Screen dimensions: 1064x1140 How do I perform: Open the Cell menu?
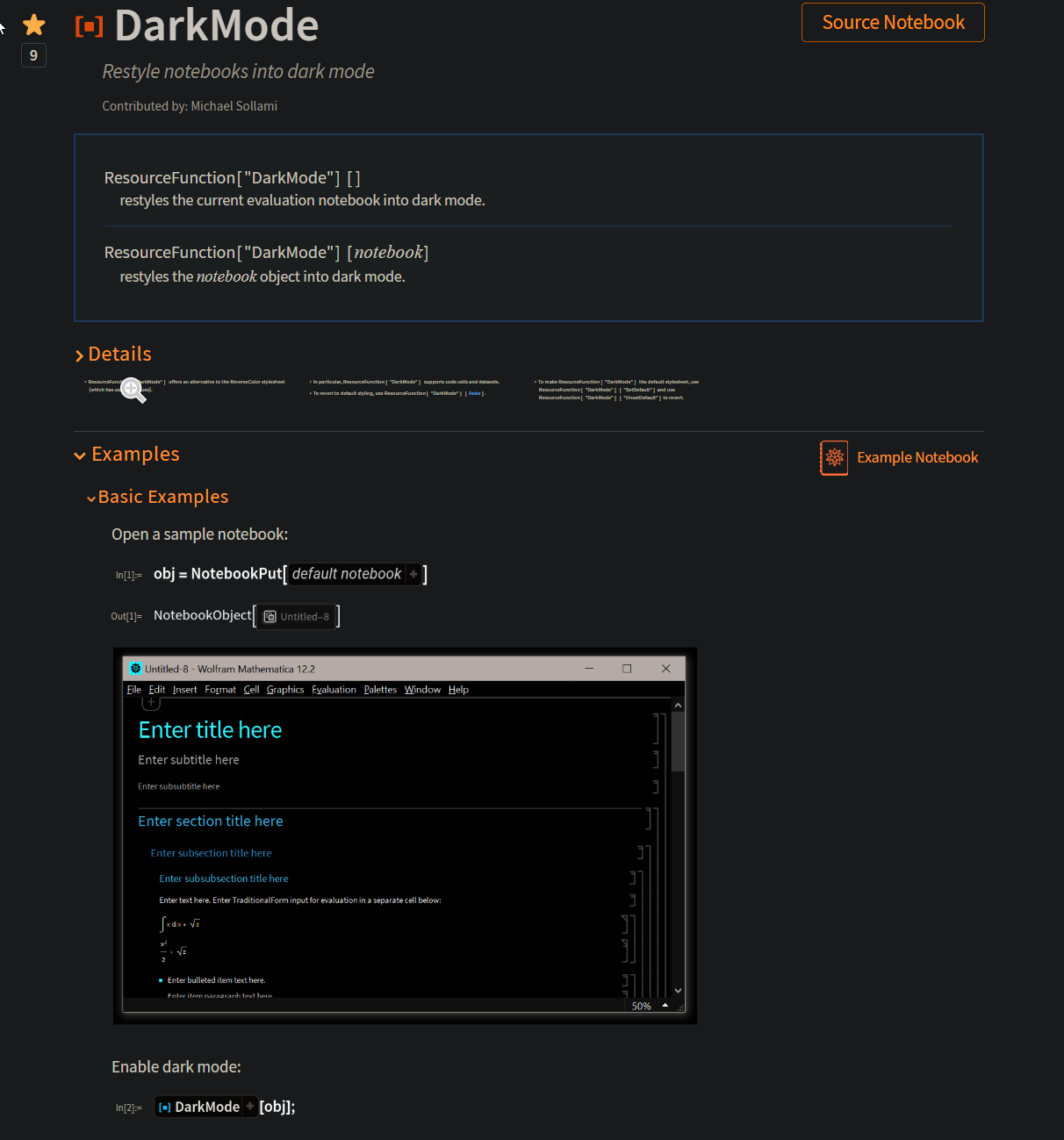pyautogui.click(x=251, y=690)
